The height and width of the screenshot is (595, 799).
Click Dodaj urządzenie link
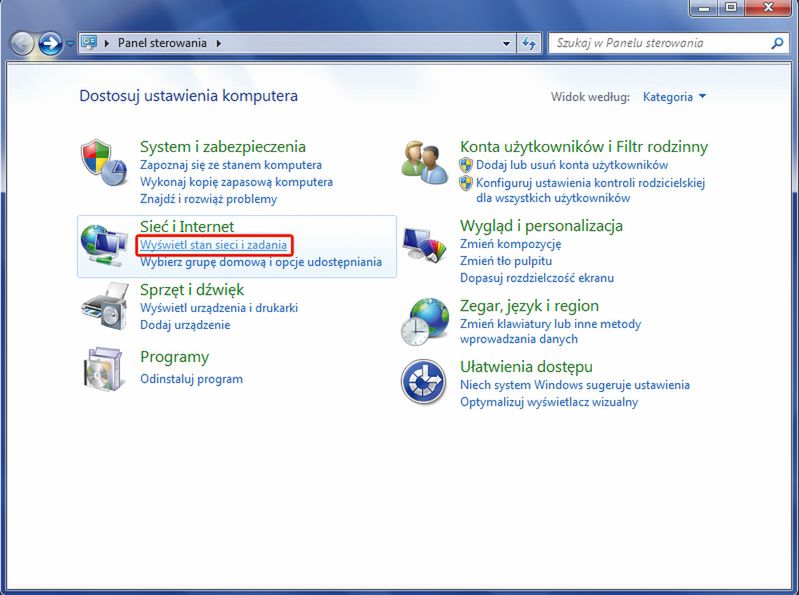click(x=185, y=325)
